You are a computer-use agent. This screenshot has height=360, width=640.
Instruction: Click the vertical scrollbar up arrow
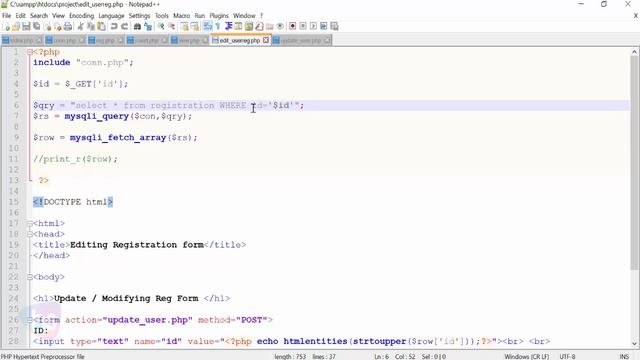point(634,52)
